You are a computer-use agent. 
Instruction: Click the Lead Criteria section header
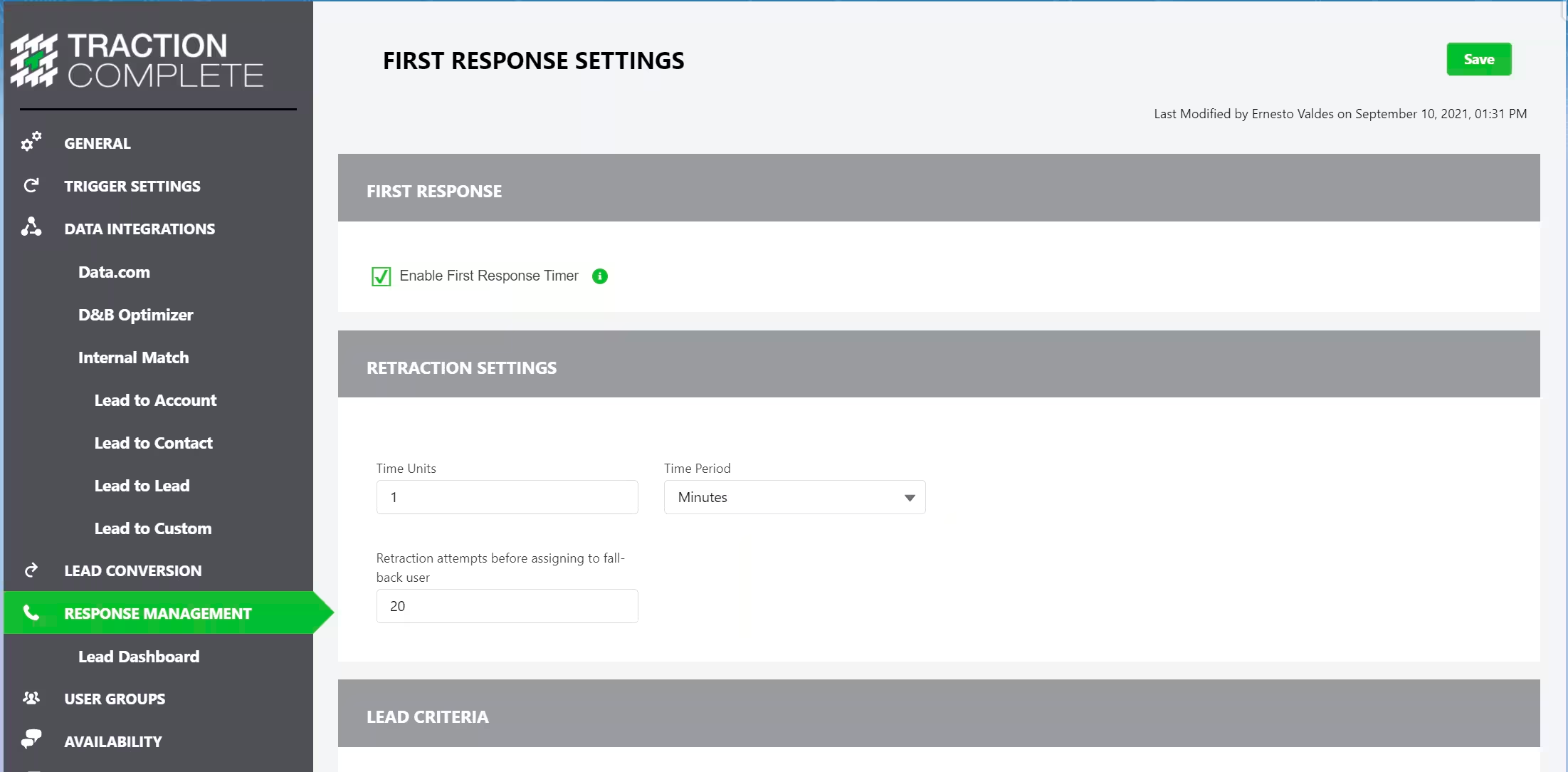click(939, 714)
